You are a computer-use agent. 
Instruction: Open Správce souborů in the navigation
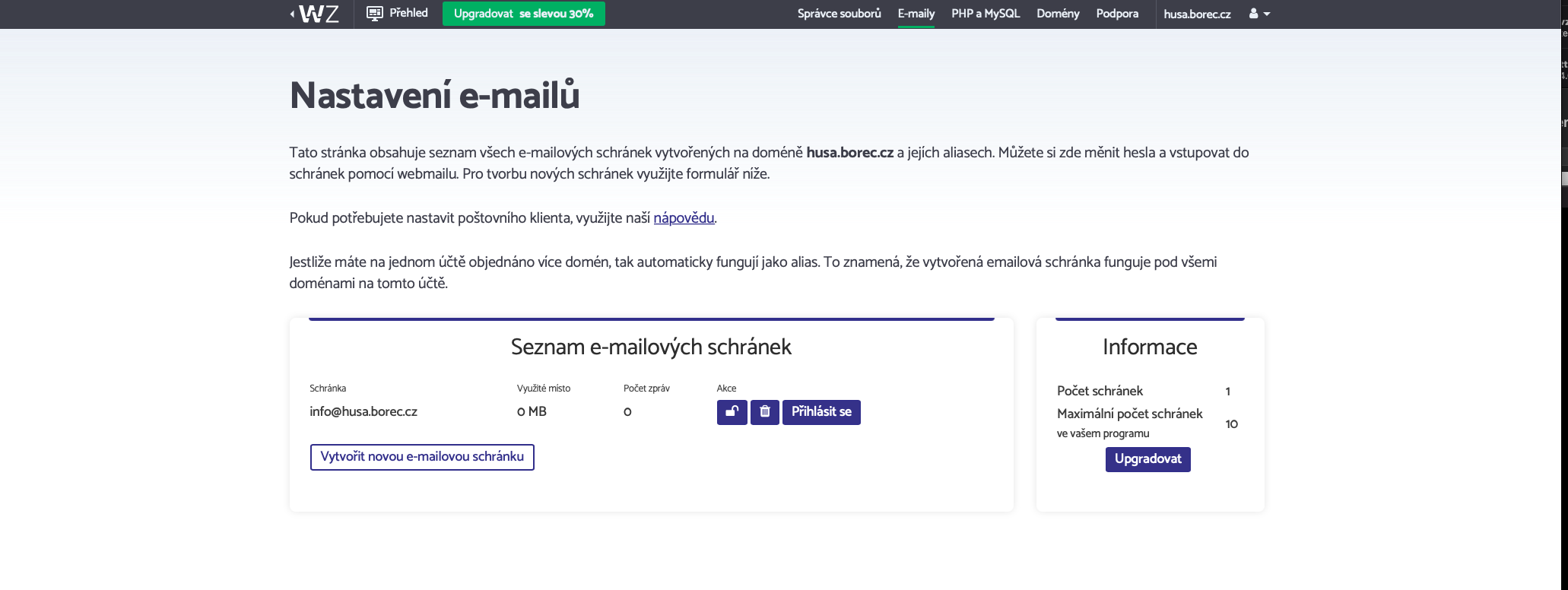[x=840, y=14]
